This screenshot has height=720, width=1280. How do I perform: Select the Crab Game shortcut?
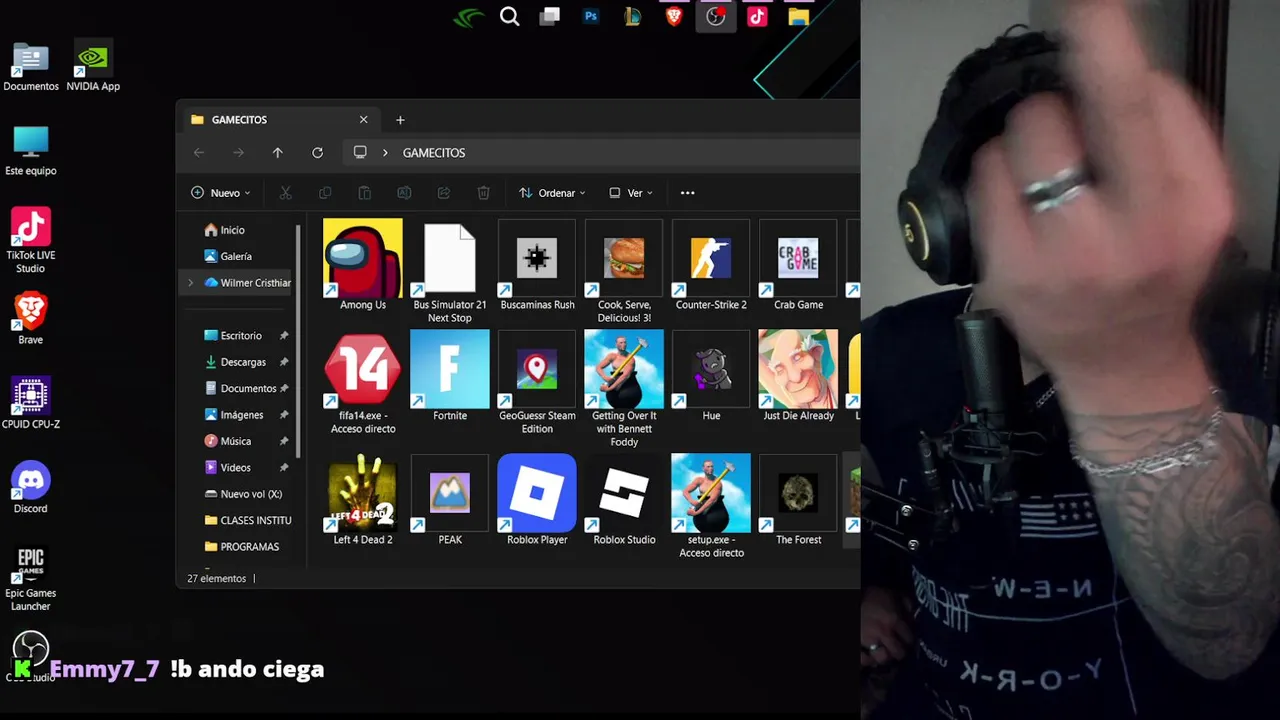point(798,263)
